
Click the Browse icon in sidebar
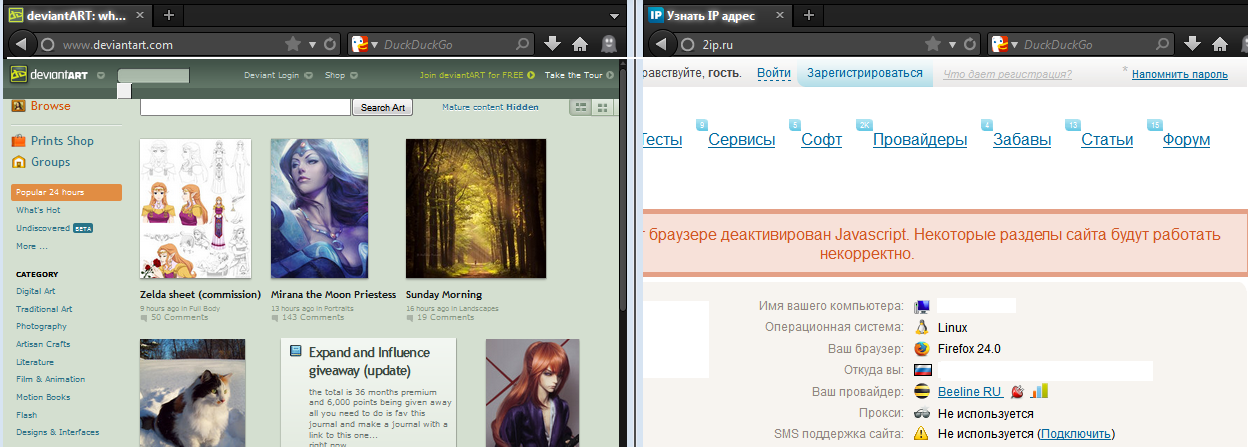pos(18,106)
